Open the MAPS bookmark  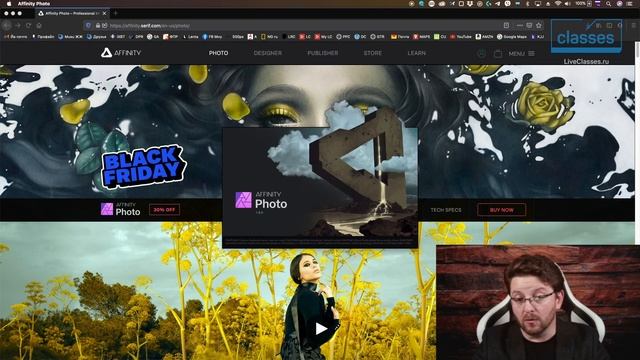(422, 37)
